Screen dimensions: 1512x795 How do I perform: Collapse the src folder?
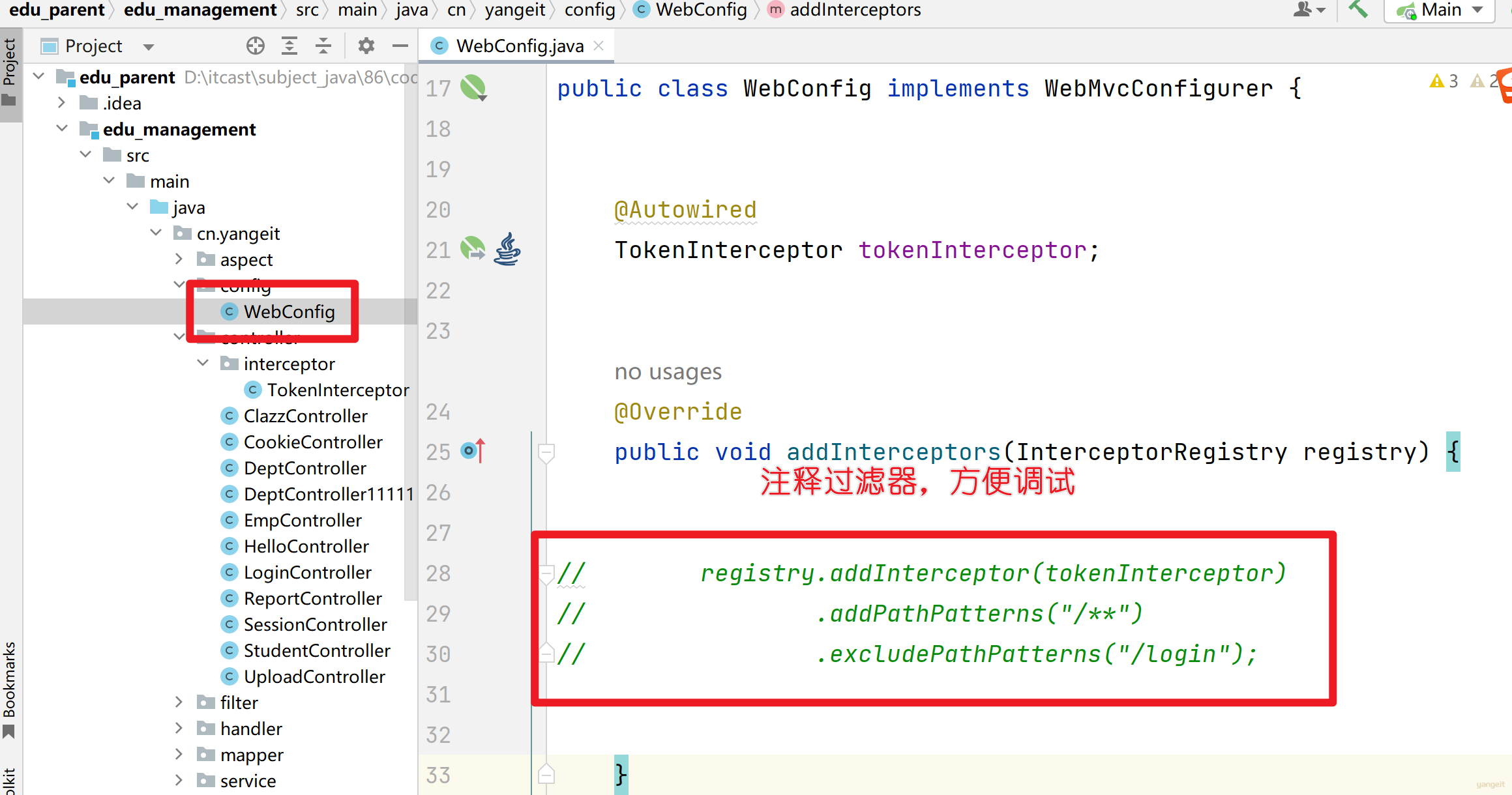(85, 155)
